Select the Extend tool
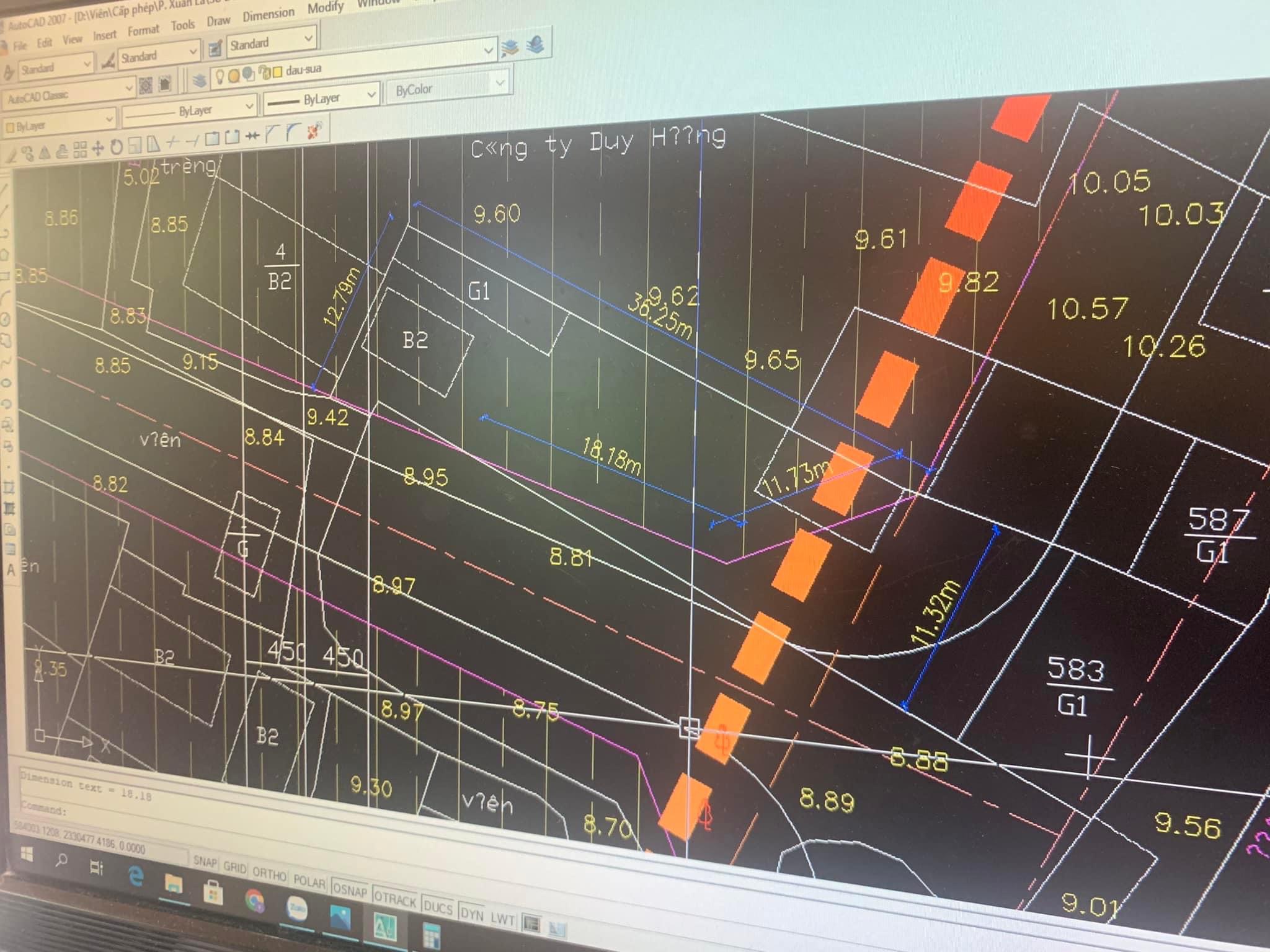The width and height of the screenshot is (1270, 952). pyautogui.click(x=193, y=140)
